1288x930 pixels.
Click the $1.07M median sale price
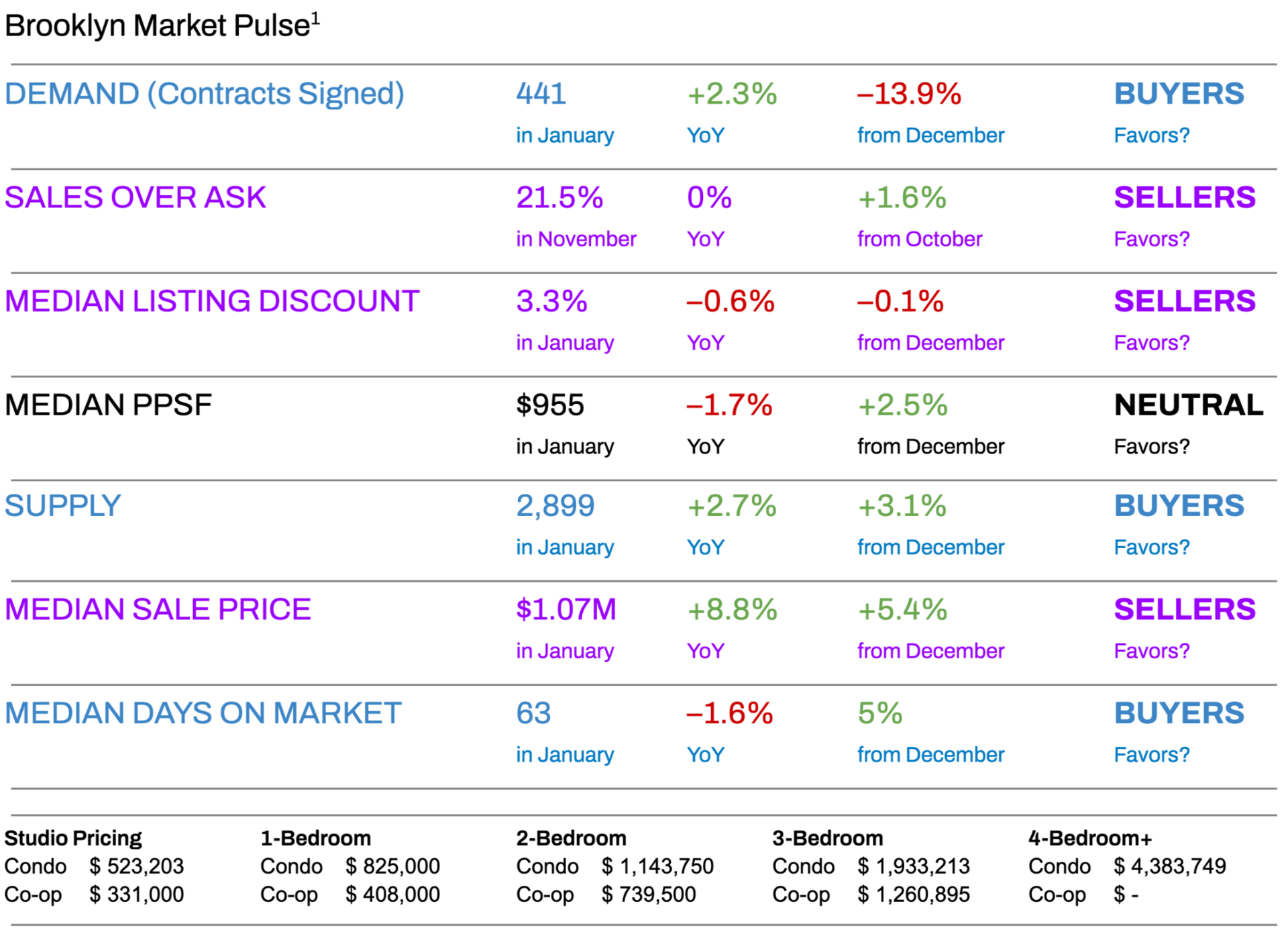566,609
